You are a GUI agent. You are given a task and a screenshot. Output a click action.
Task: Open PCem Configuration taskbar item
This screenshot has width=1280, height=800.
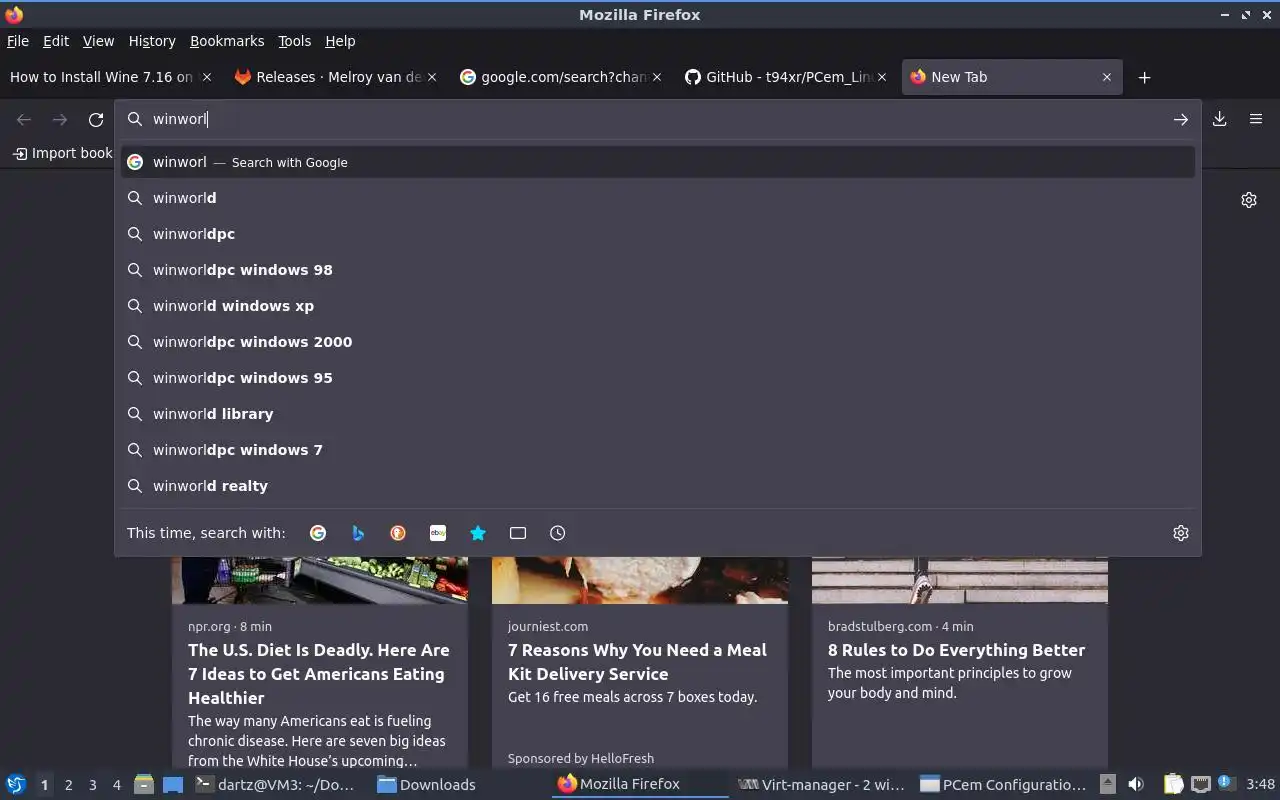click(x=1003, y=785)
